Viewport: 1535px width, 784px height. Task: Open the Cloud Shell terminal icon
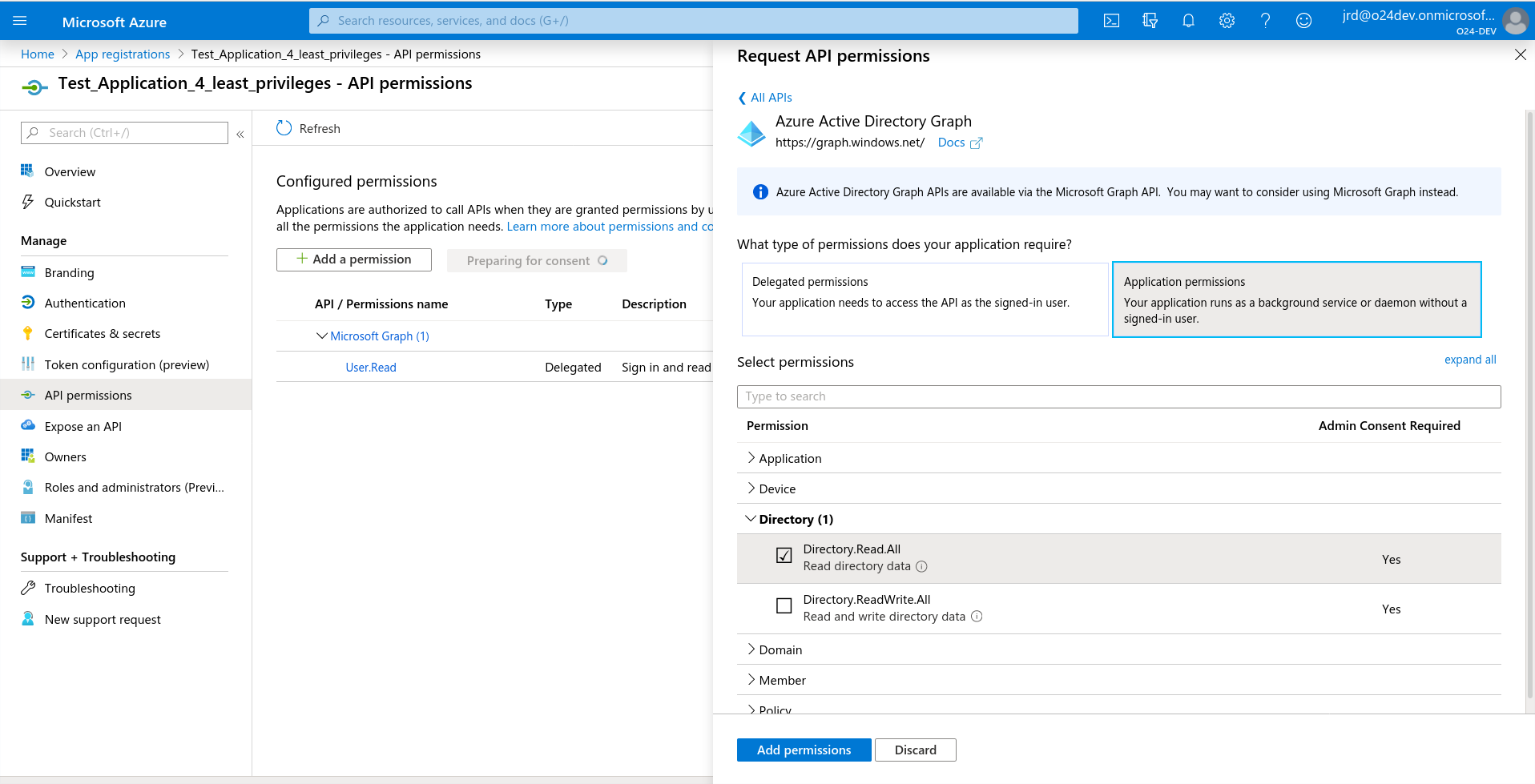[x=1112, y=21]
